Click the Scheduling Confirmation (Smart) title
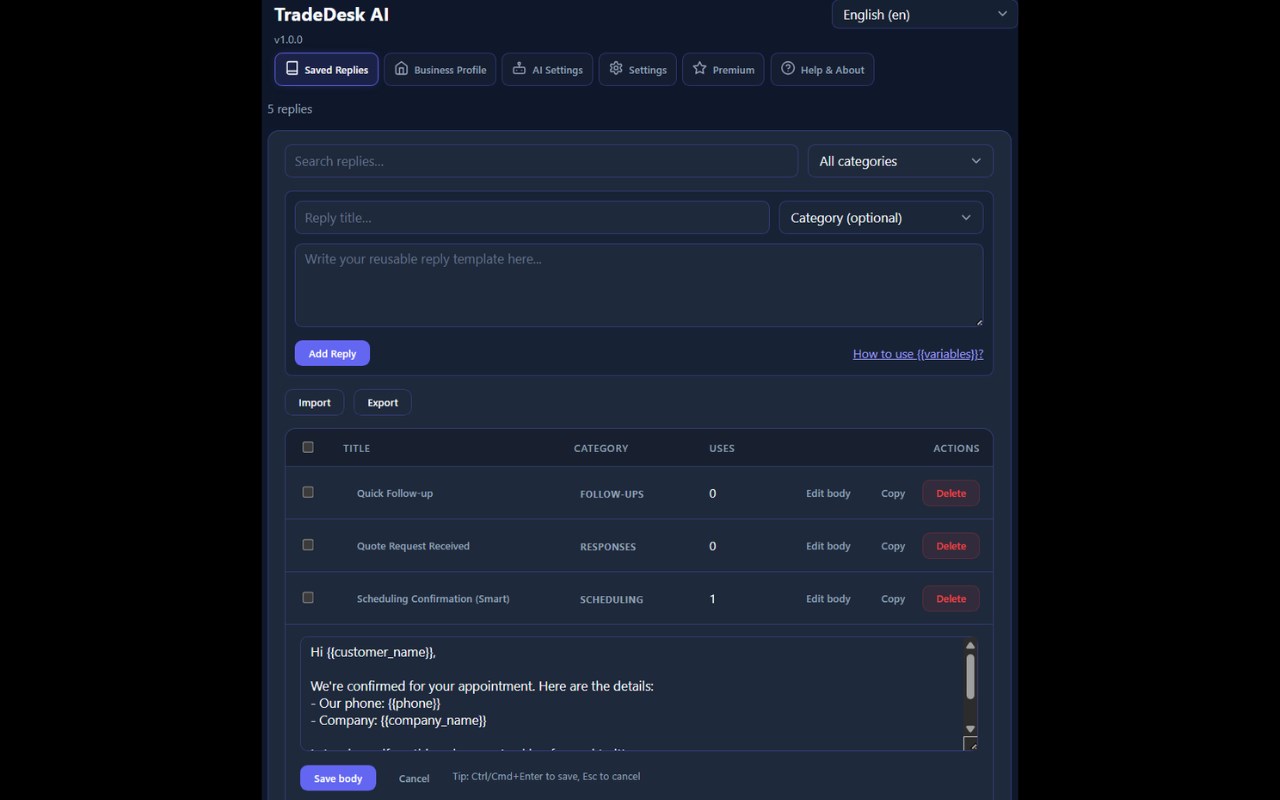 click(x=433, y=599)
